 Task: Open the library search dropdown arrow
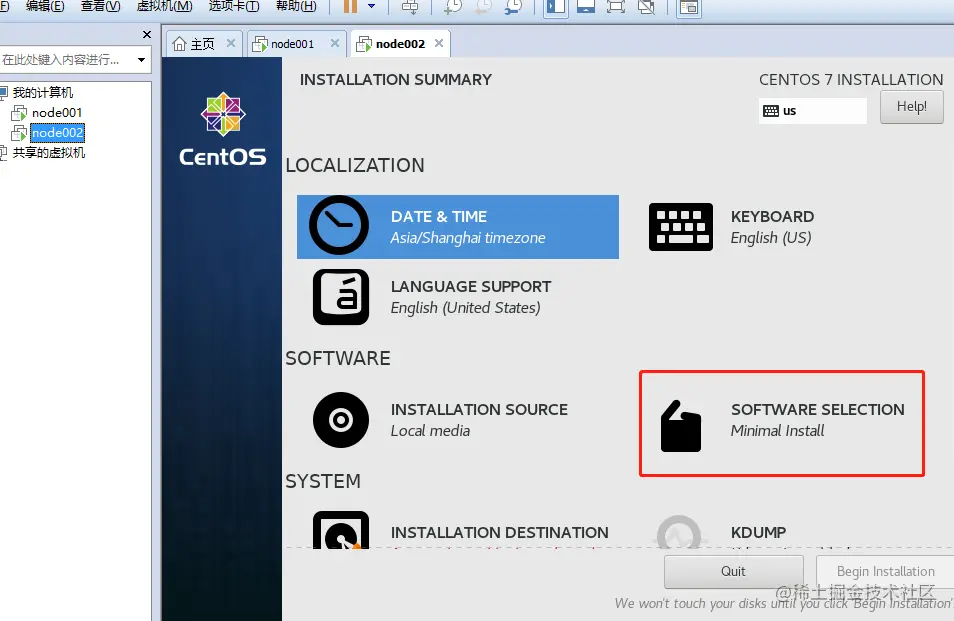pyautogui.click(x=141, y=60)
